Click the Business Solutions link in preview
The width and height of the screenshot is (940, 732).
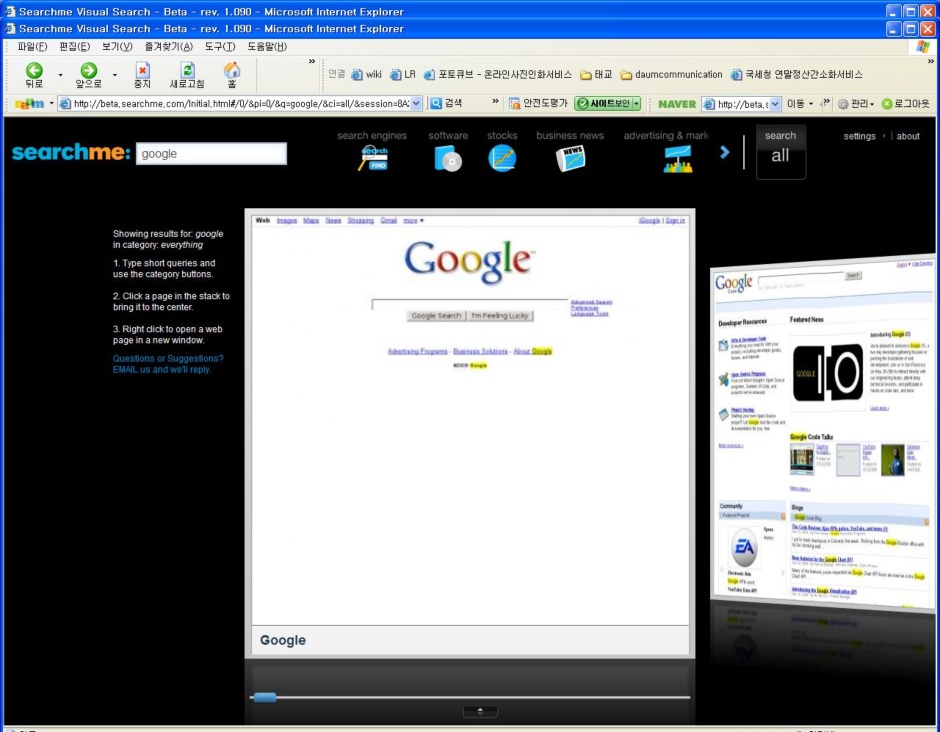[480, 351]
